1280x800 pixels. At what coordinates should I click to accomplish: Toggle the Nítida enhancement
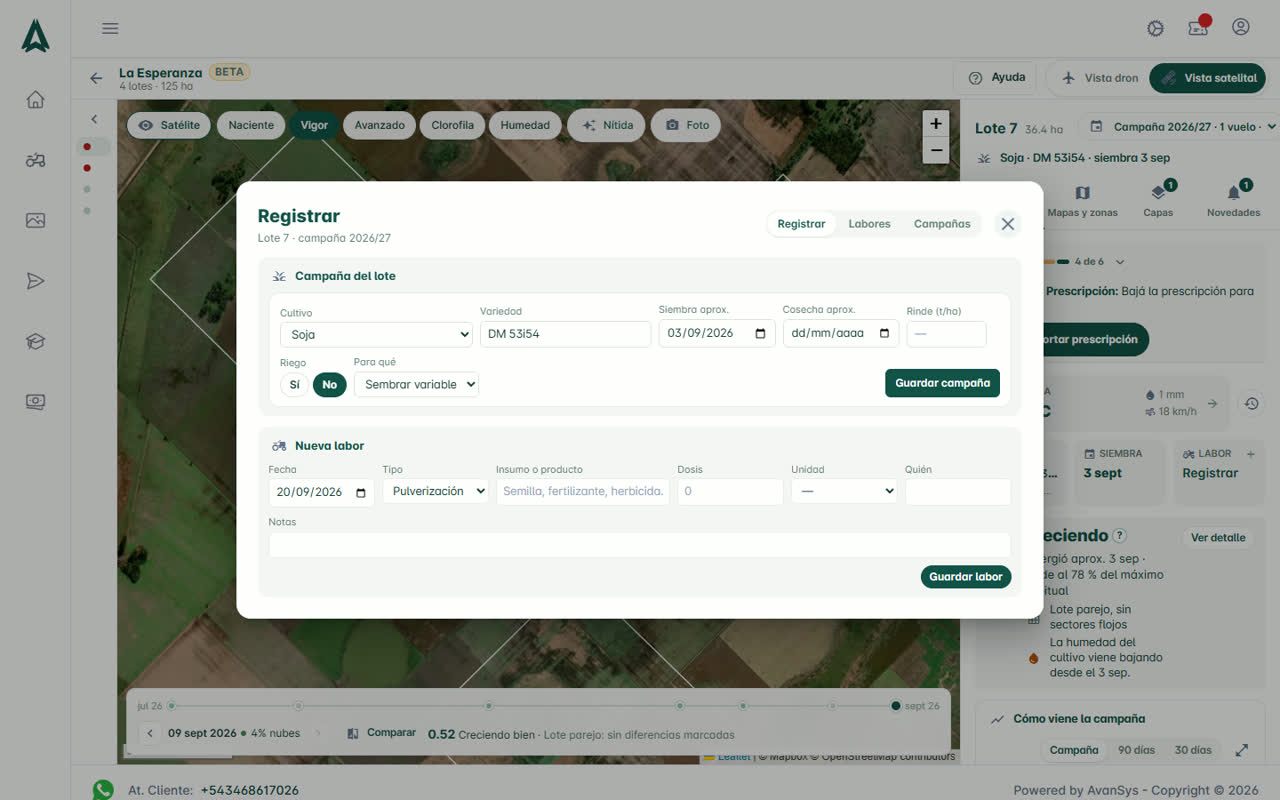[608, 125]
